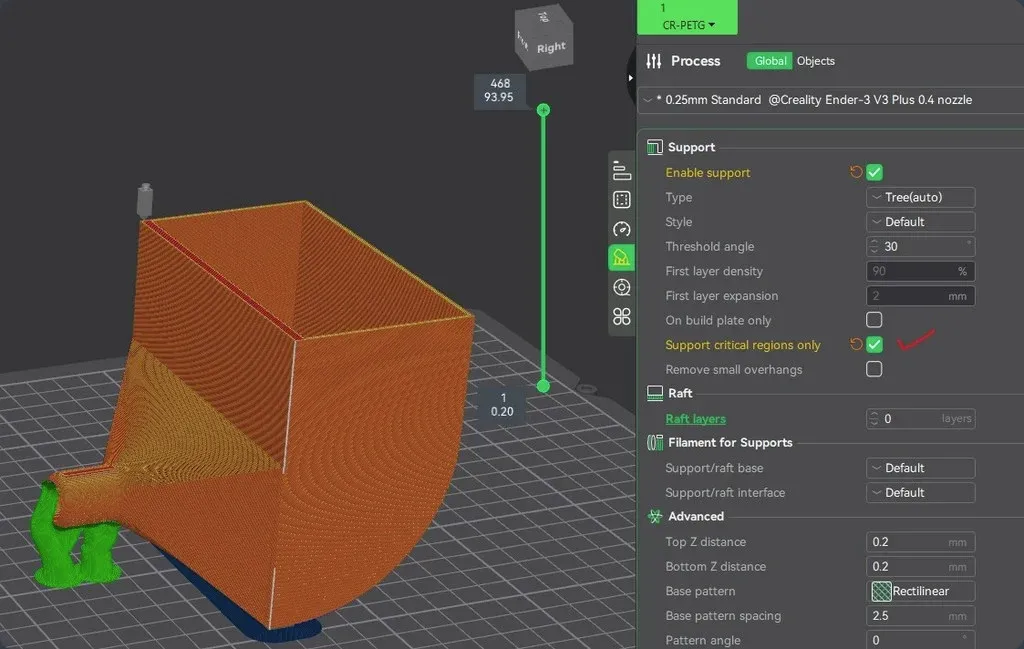
Task: Select the Global process tab
Action: pos(770,61)
